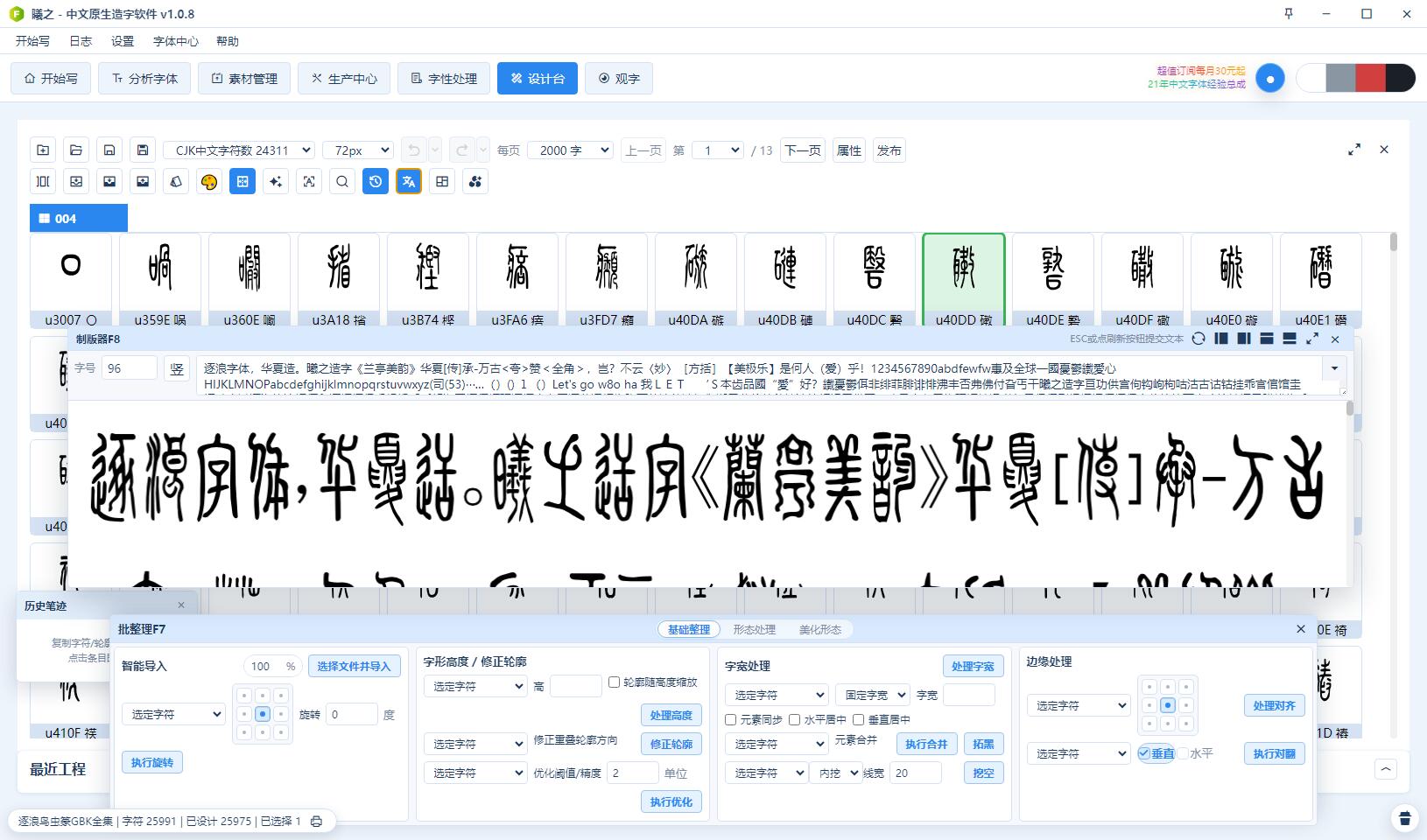Switch to 美化形态 tab
The height and width of the screenshot is (840, 1427).
pos(819,629)
